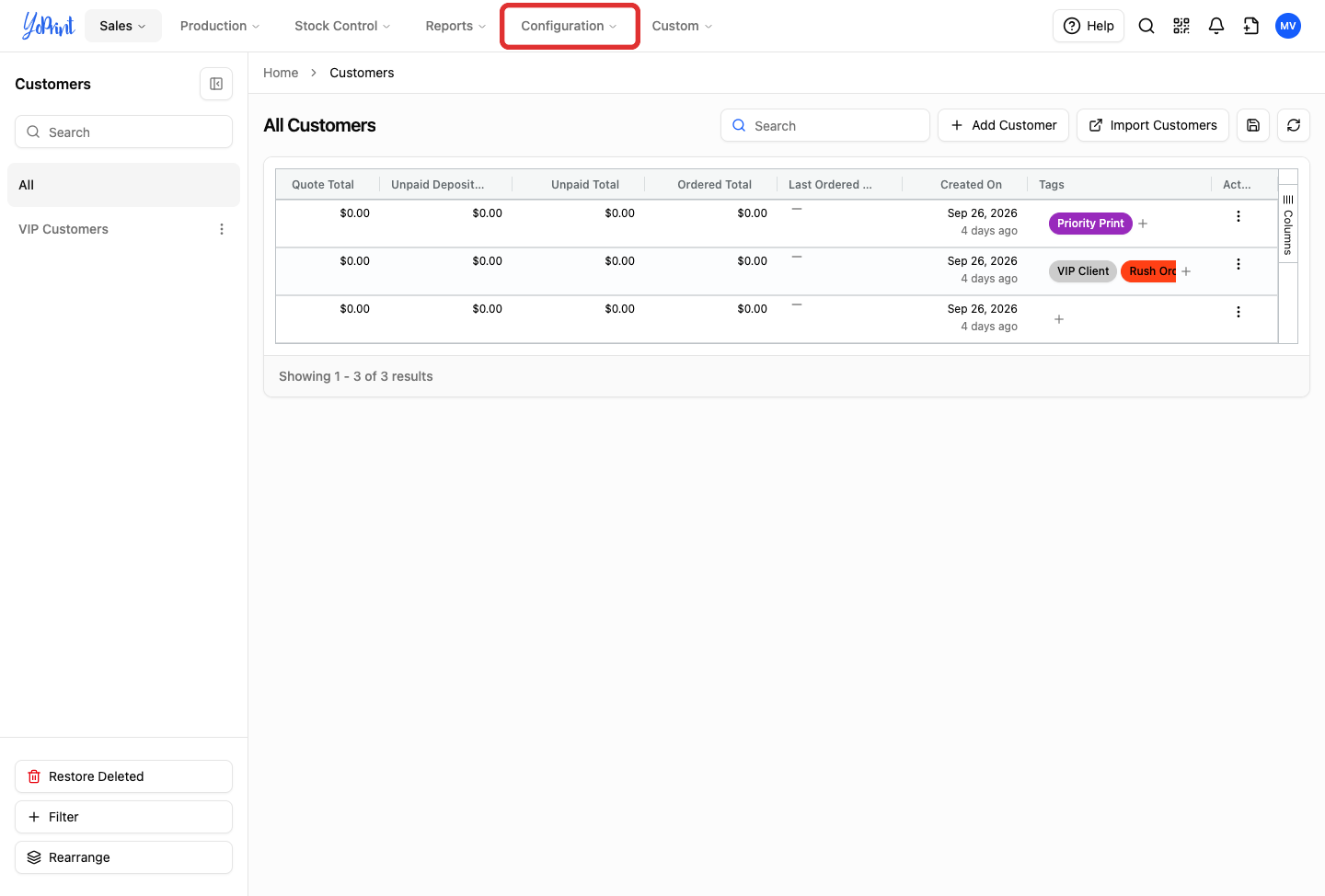Click the YoPrint logo
The height and width of the screenshot is (896, 1325).
click(49, 26)
